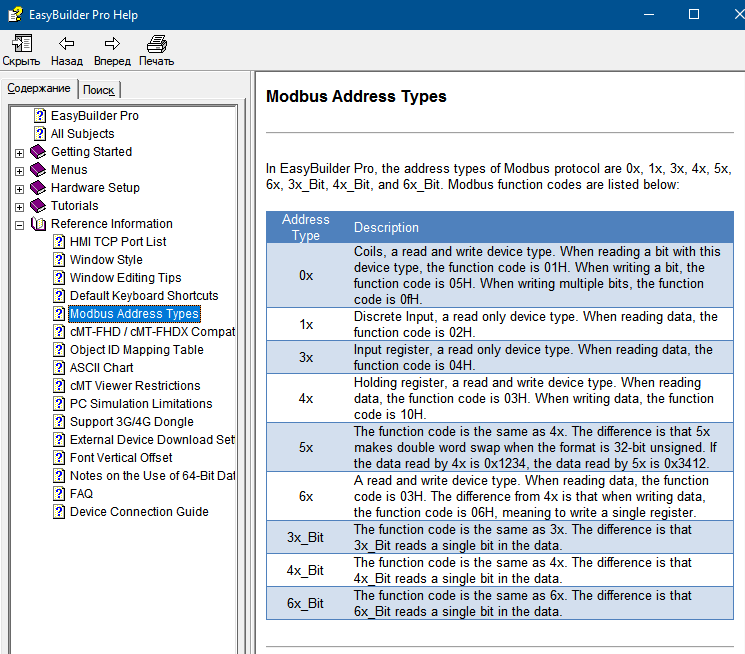The image size is (745, 654).
Task: Click the 6x_Bit address type cell
Action: point(305,604)
